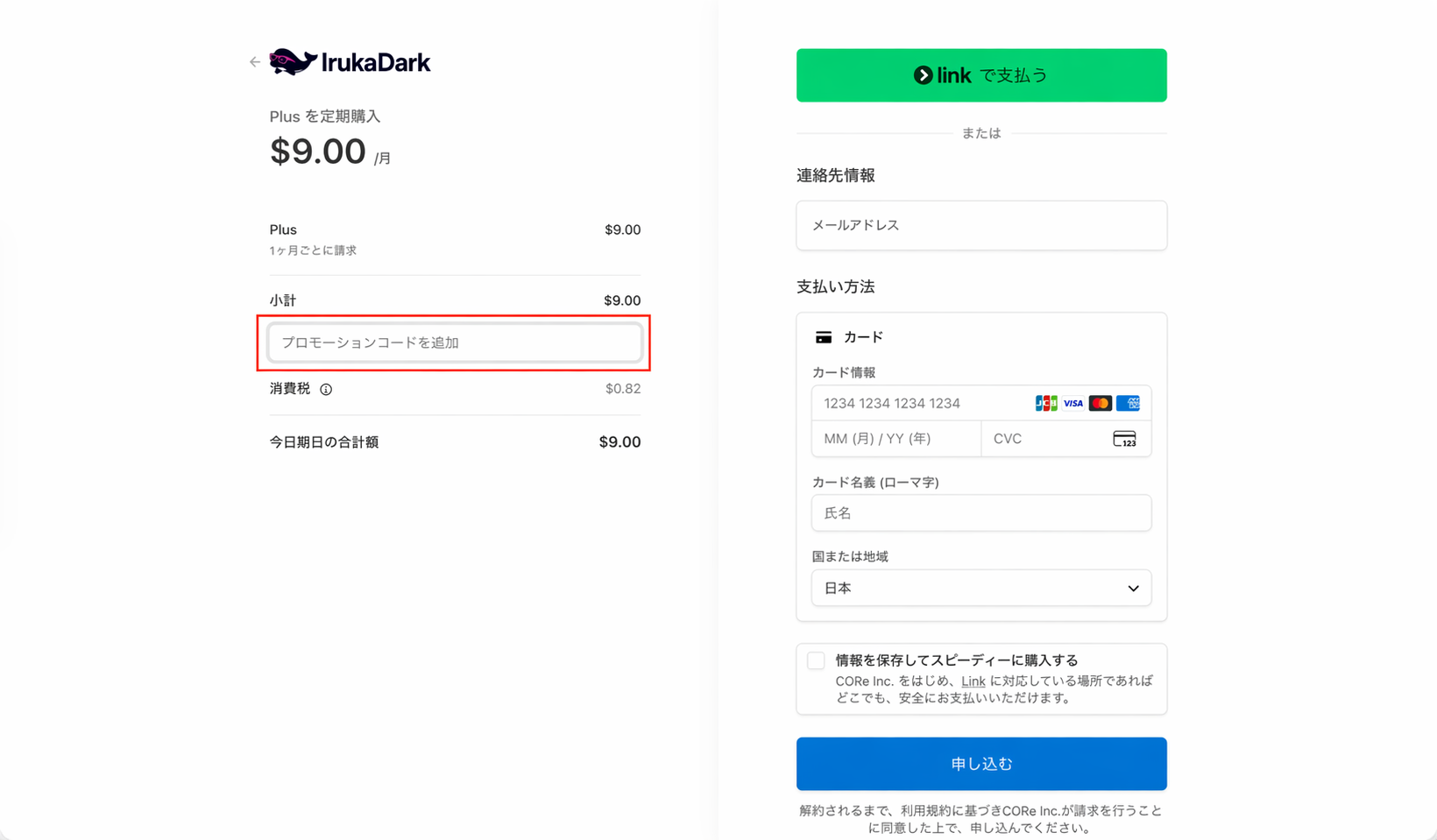Click the back arrow next to the logo
The image size is (1437, 840).
point(254,61)
